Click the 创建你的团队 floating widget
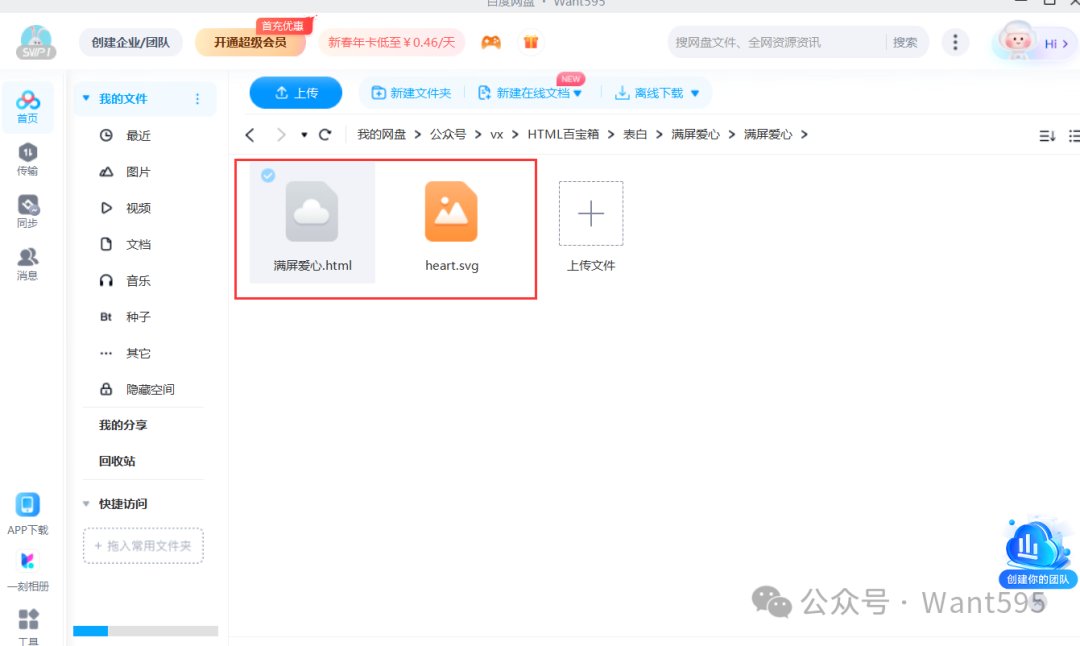The image size is (1080, 646). [1038, 552]
